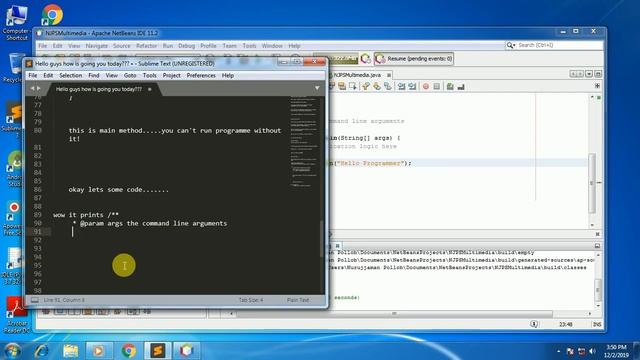
Task: Toggle highlight search icon in NetBeans editor toolbar
Action: click(x=342, y=86)
